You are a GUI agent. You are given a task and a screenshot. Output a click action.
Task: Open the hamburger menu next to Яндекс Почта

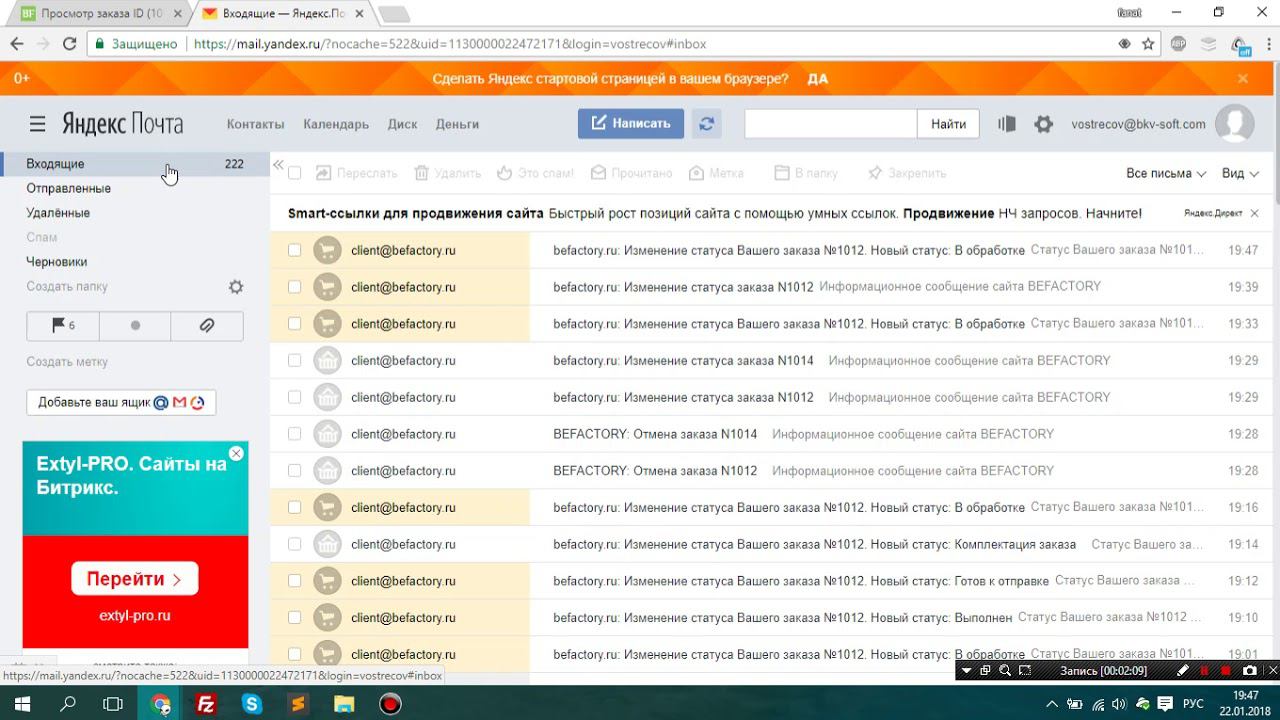[37, 124]
